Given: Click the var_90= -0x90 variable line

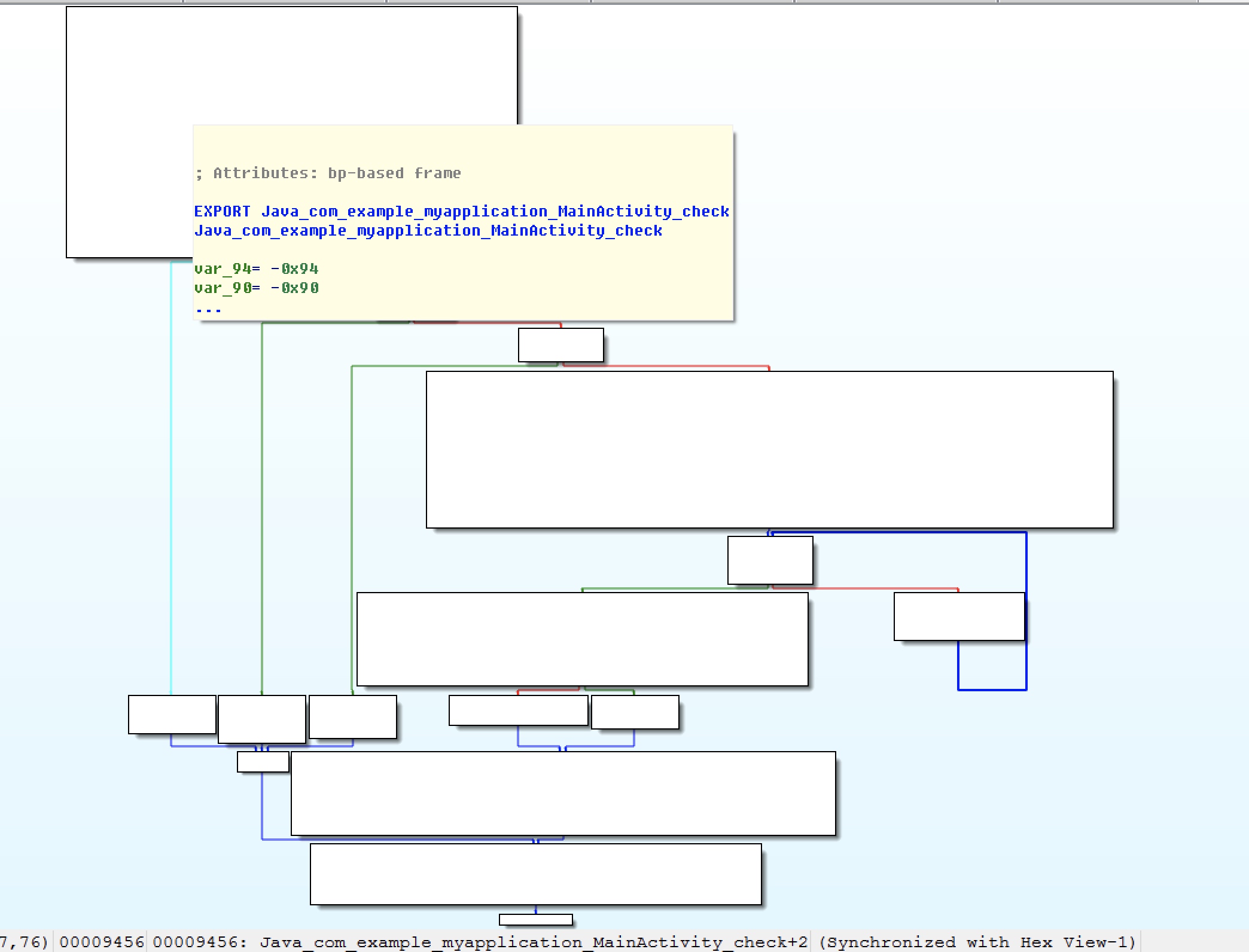Looking at the screenshot, I should pos(256,288).
